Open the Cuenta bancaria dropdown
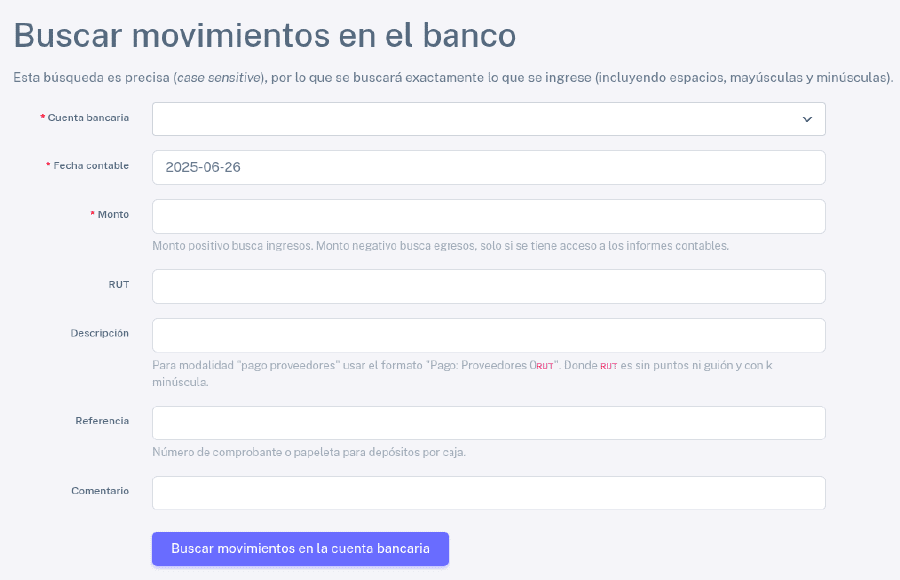This screenshot has width=900, height=580. pyautogui.click(x=488, y=119)
